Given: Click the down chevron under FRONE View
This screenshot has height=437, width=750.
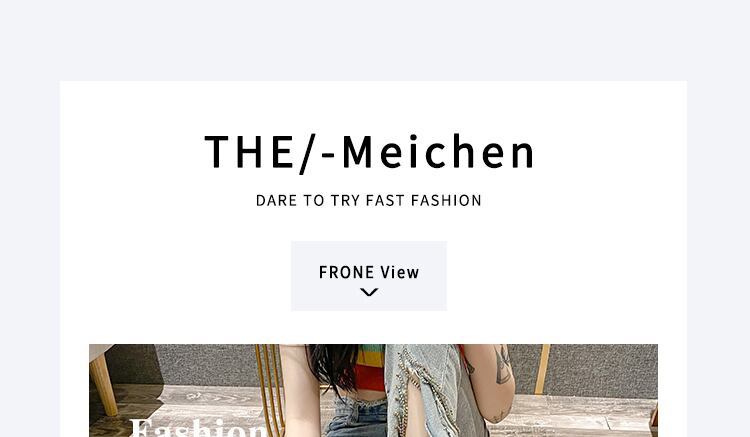Looking at the screenshot, I should click(x=369, y=292).
